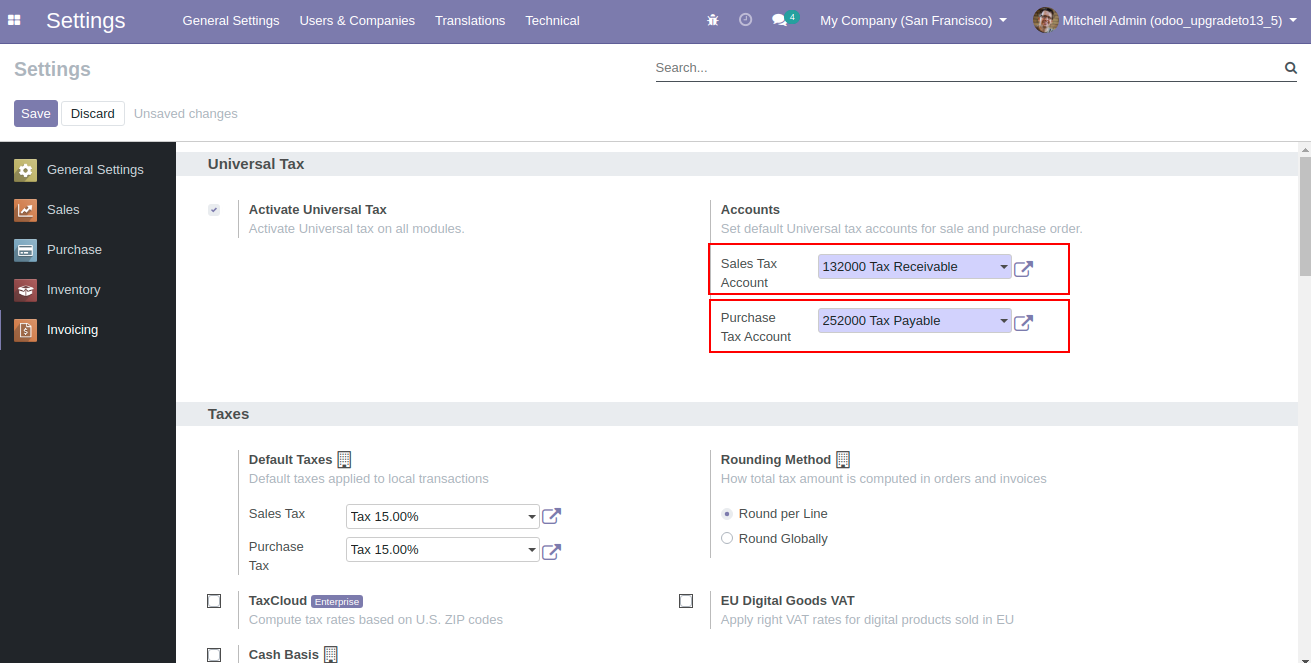
Task: Open the My Company (San Francisco) switcher
Action: click(913, 20)
